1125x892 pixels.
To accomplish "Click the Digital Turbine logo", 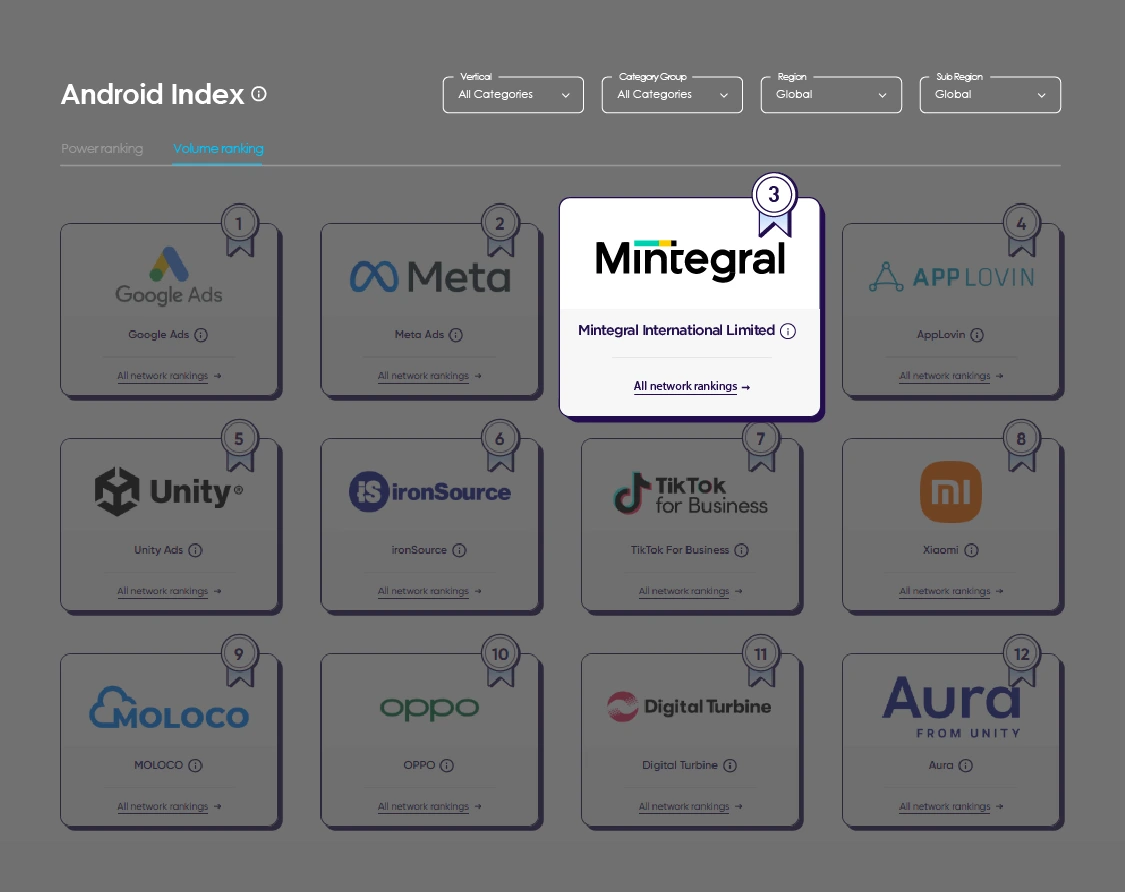I will point(689,707).
